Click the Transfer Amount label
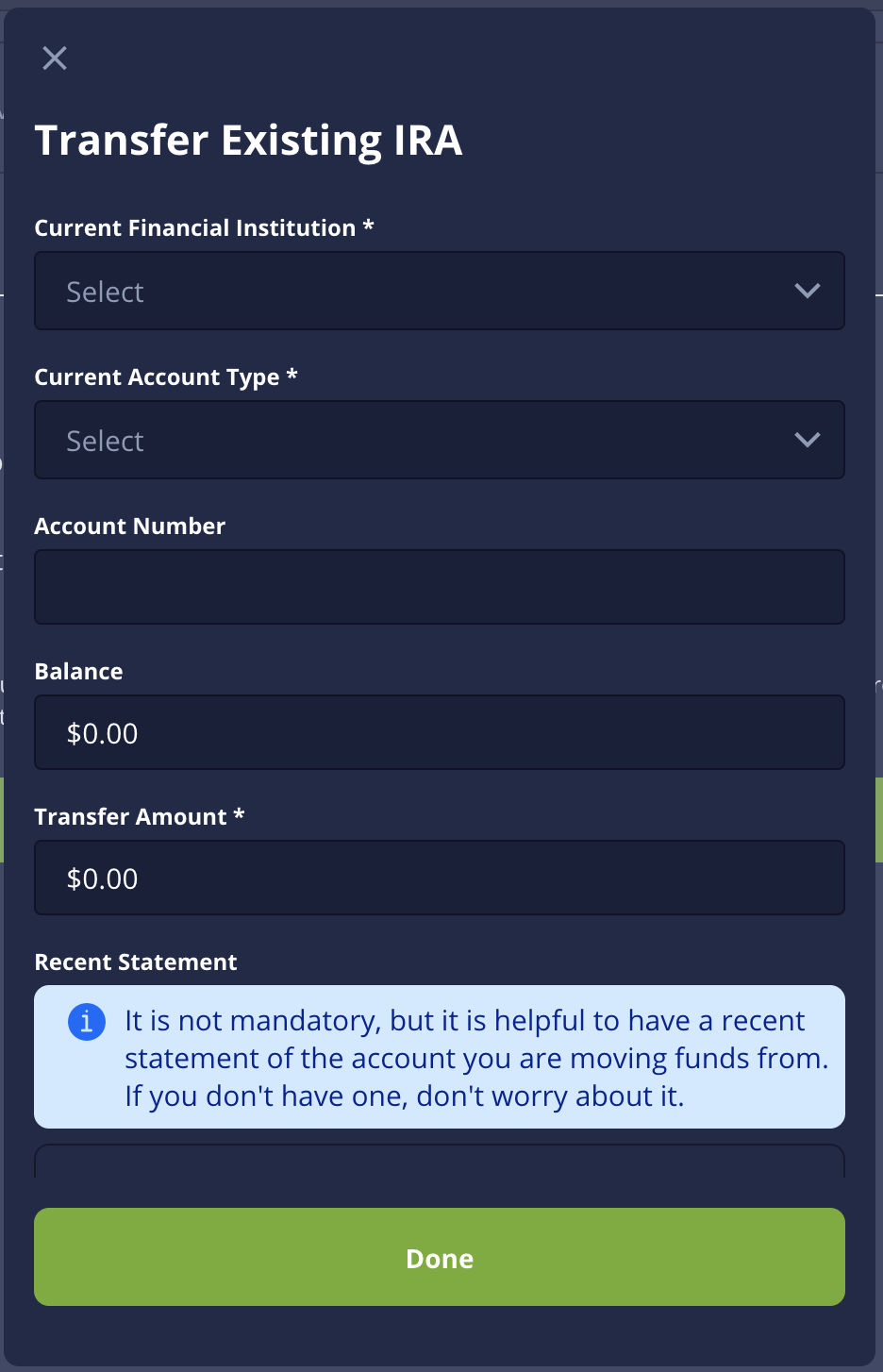This screenshot has height=1372, width=883. (140, 817)
